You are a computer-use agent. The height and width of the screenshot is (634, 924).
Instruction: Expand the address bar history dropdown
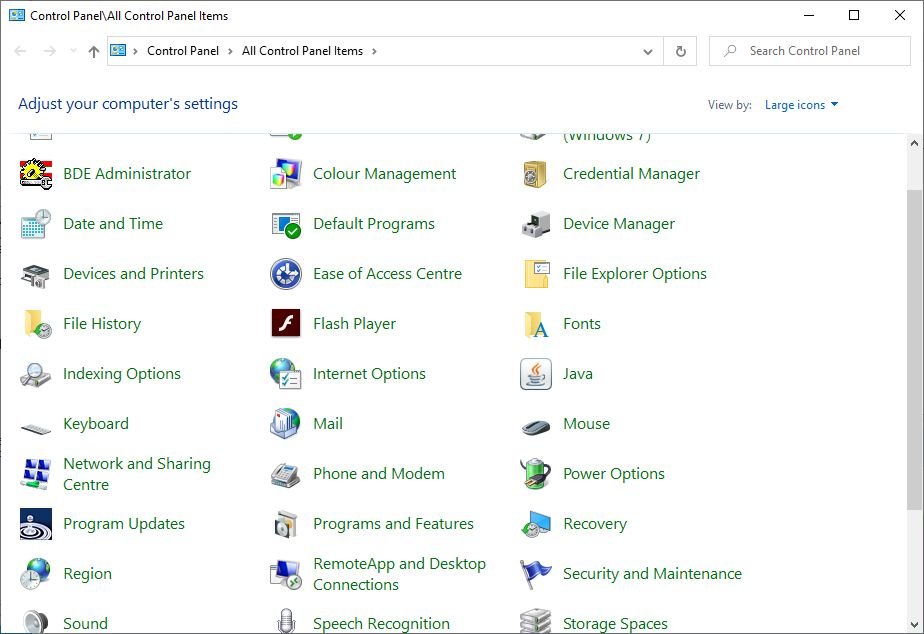click(x=648, y=51)
